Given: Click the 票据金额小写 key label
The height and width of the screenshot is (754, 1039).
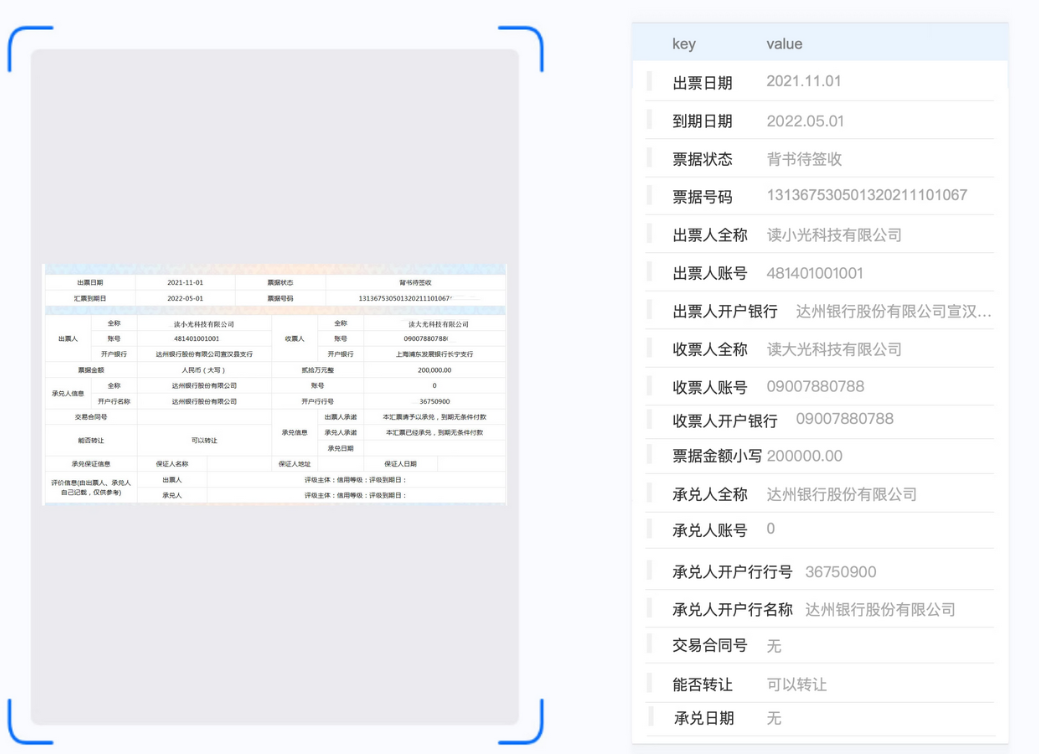Looking at the screenshot, I should [717, 456].
